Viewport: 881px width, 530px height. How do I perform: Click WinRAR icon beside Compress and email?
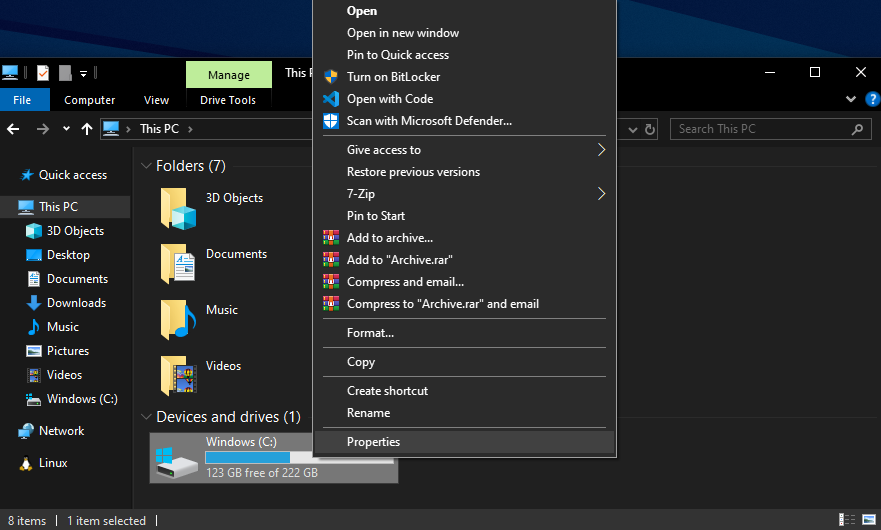pos(331,282)
